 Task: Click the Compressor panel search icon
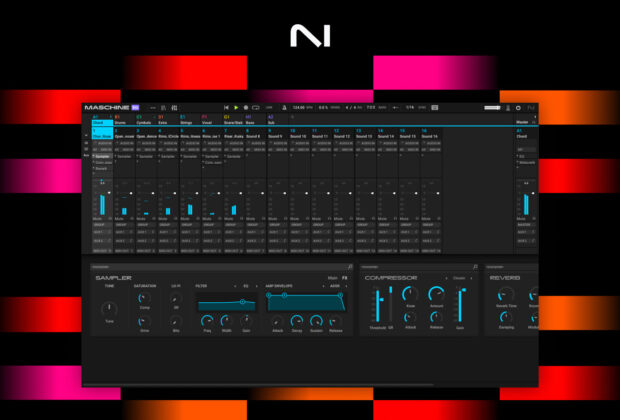(475, 267)
